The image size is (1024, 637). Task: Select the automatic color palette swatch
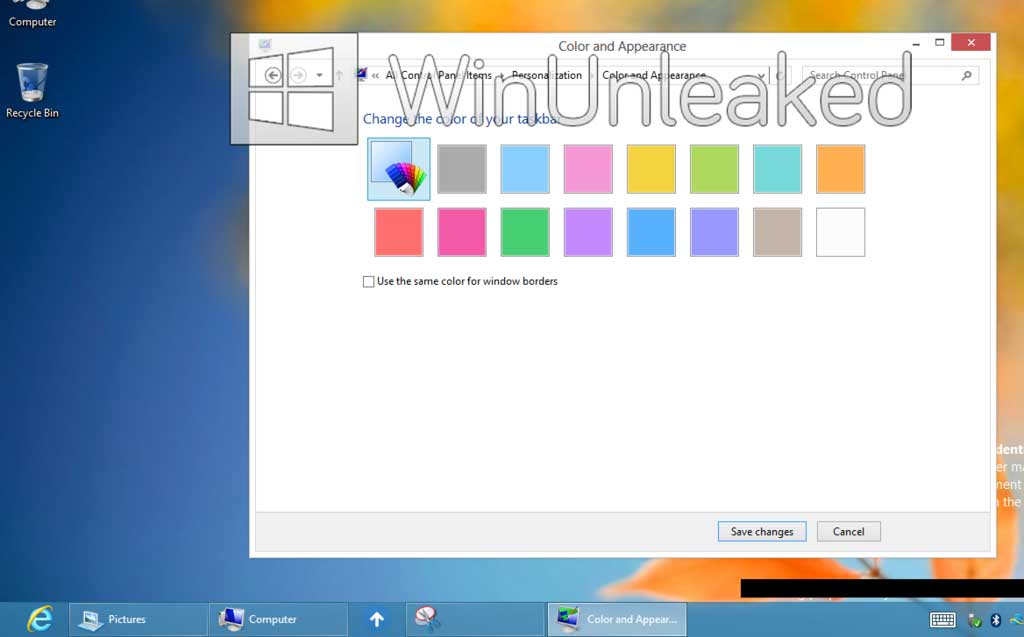(399, 169)
